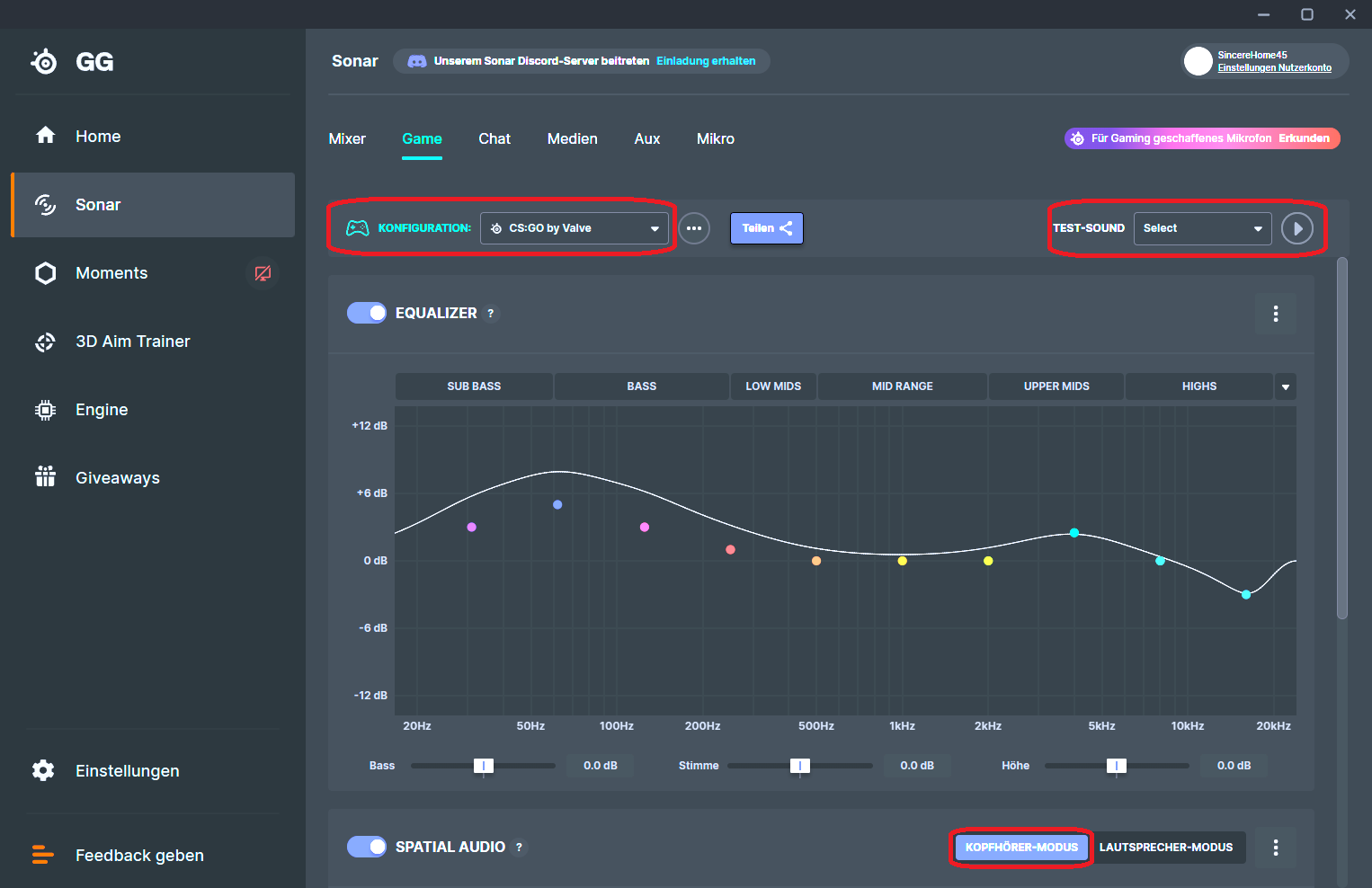The height and width of the screenshot is (888, 1372).
Task: Click the Moments hexagon icon
Action: pyautogui.click(x=45, y=273)
